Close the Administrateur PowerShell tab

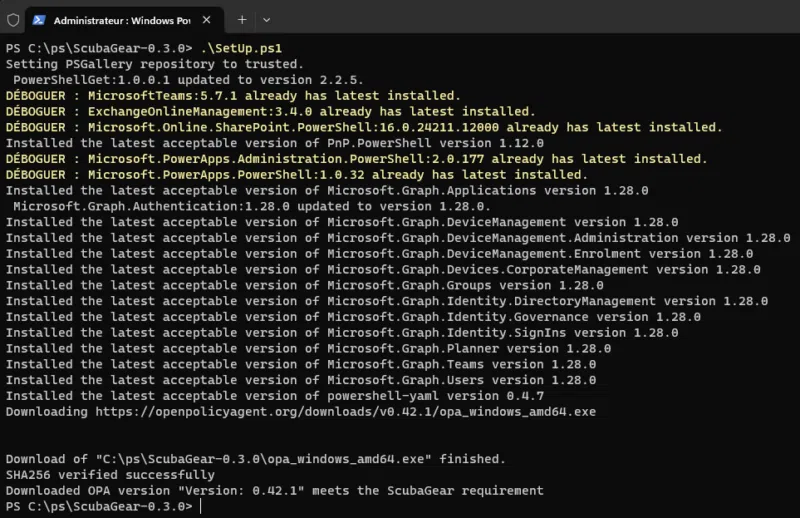[206, 20]
